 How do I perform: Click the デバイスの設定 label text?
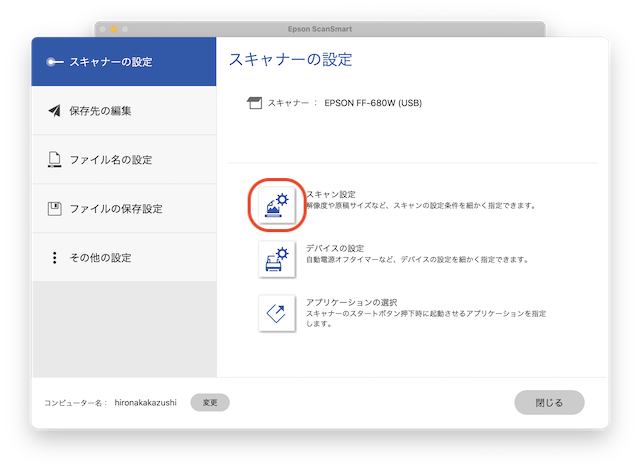335,248
